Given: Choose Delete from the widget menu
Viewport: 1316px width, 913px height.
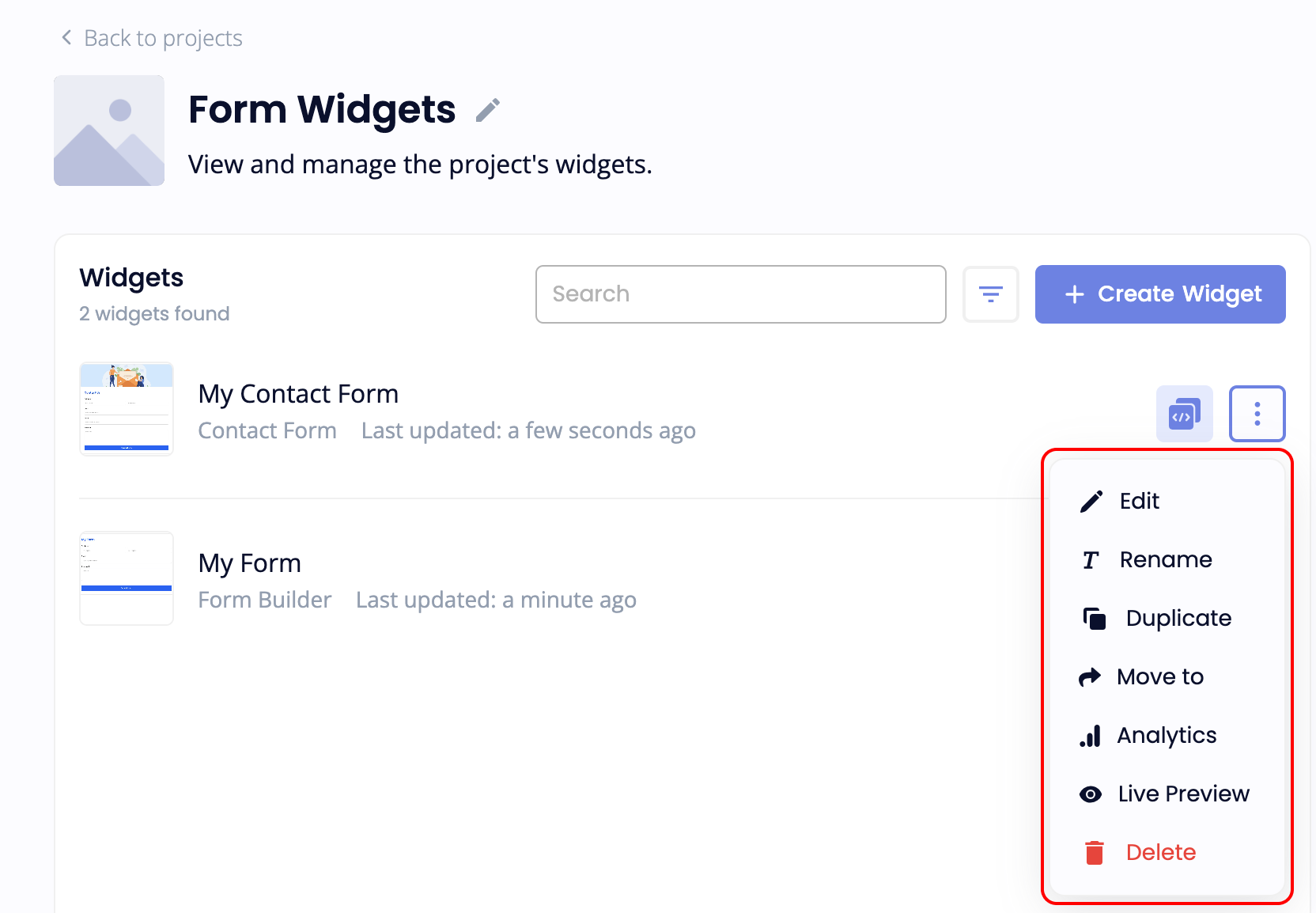Looking at the screenshot, I should 1160,852.
